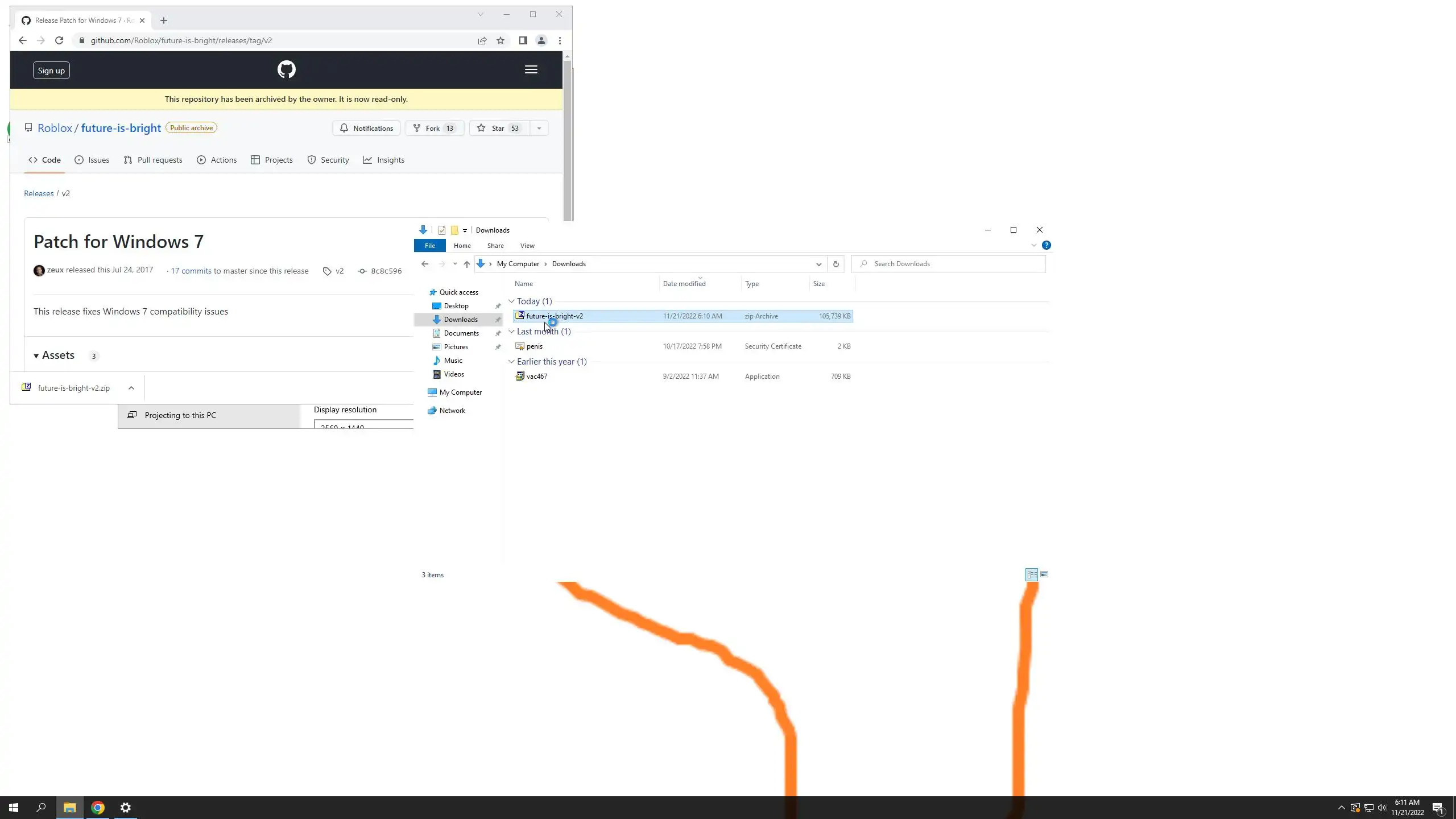Open the Star options dropdown arrow
This screenshot has width=1456, height=819.
tap(539, 128)
